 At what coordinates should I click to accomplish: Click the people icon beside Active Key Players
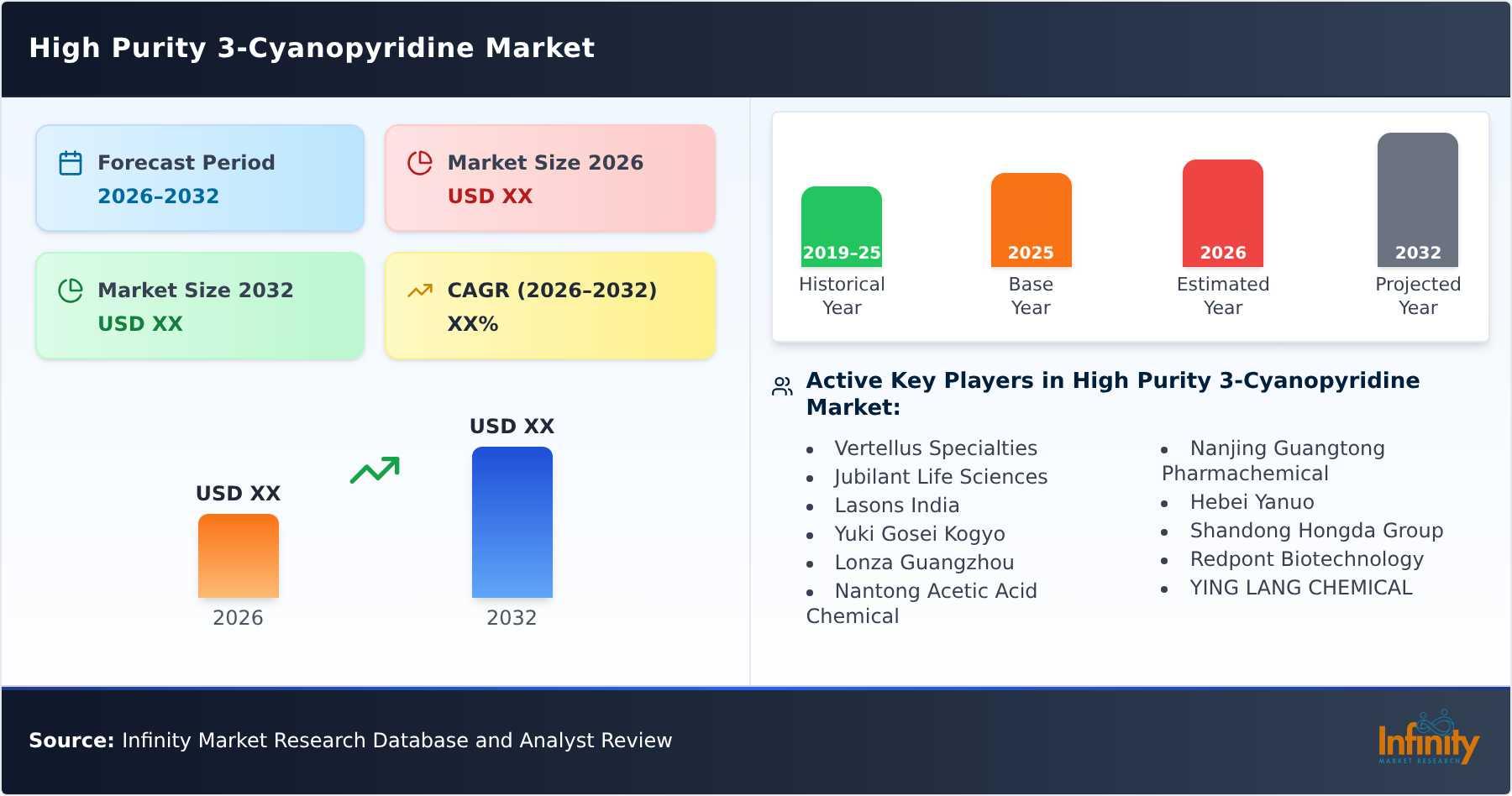[x=782, y=386]
